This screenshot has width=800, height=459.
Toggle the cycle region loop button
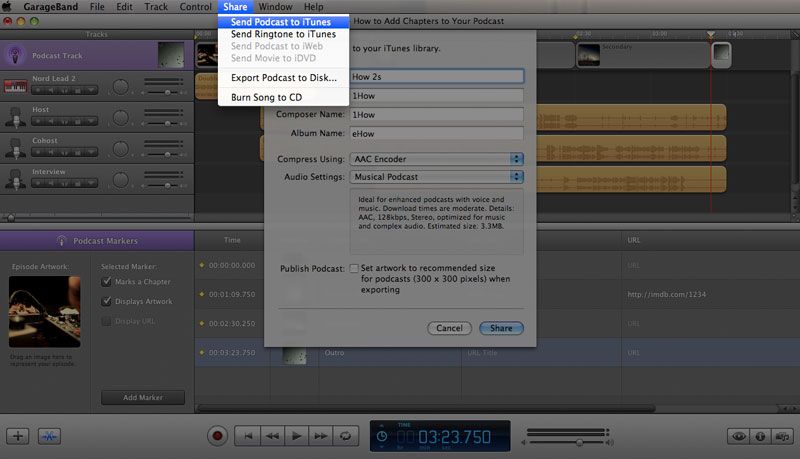345,436
